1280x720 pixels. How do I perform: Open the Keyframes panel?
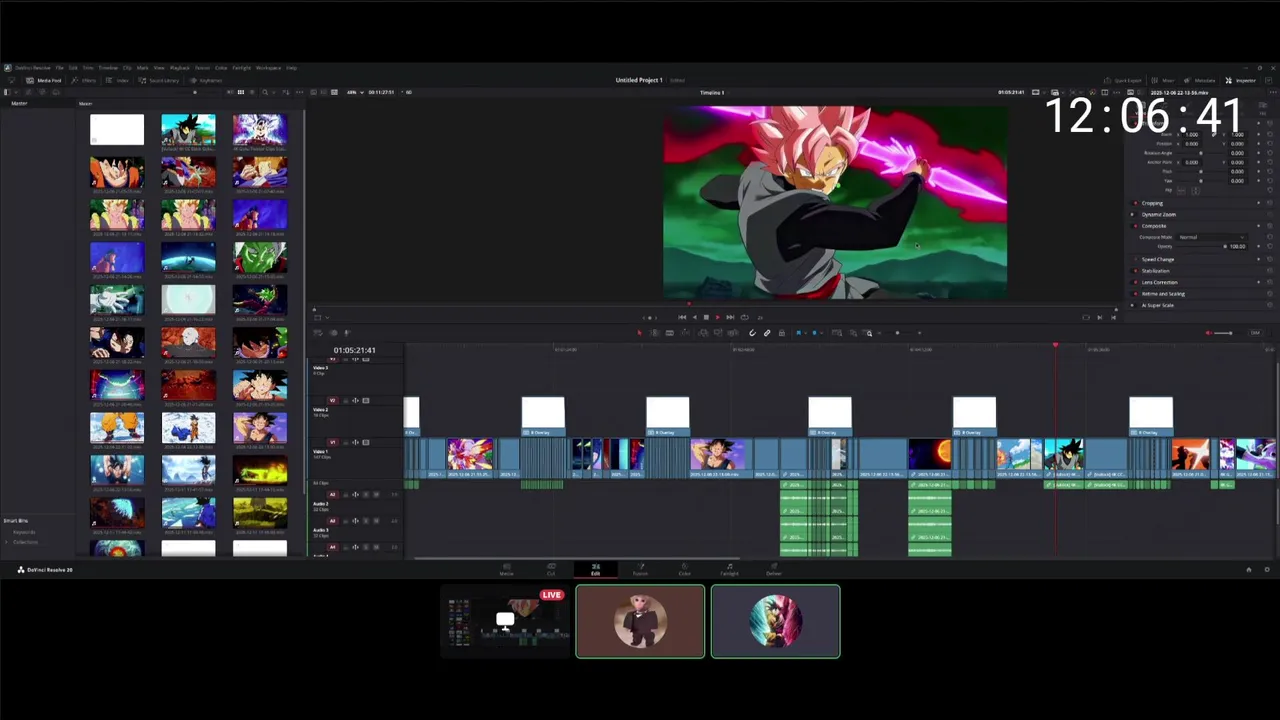pos(206,80)
